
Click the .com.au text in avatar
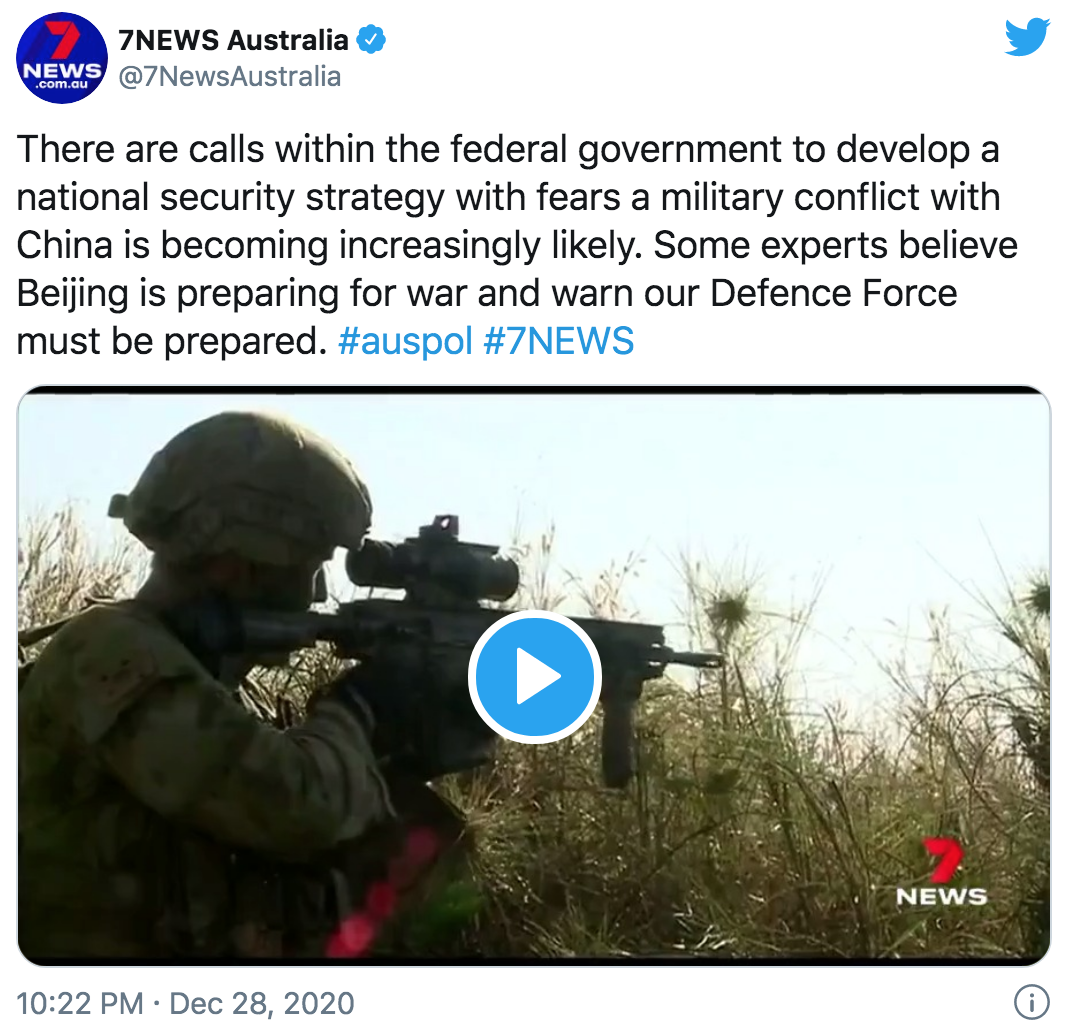point(61,85)
